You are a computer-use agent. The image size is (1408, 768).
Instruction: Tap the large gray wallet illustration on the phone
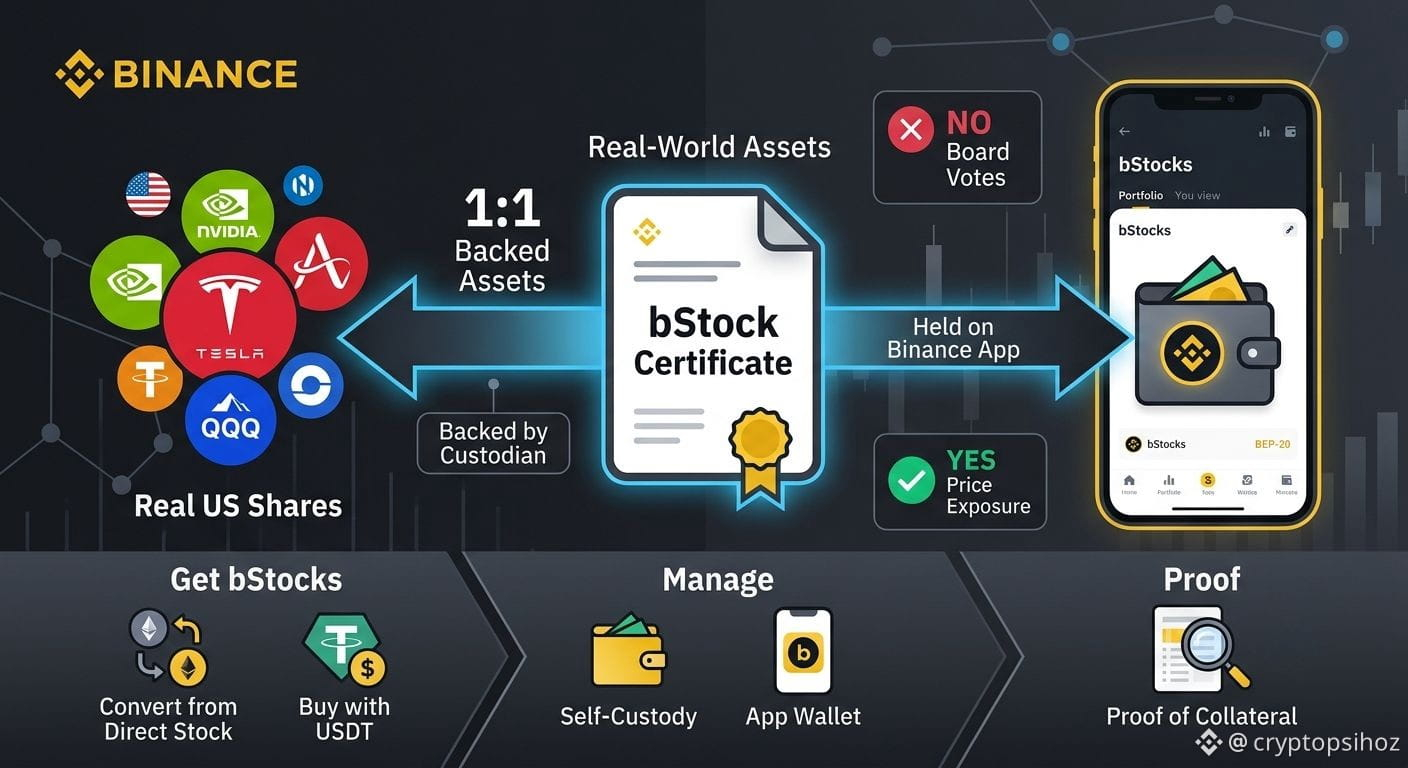(x=1208, y=332)
